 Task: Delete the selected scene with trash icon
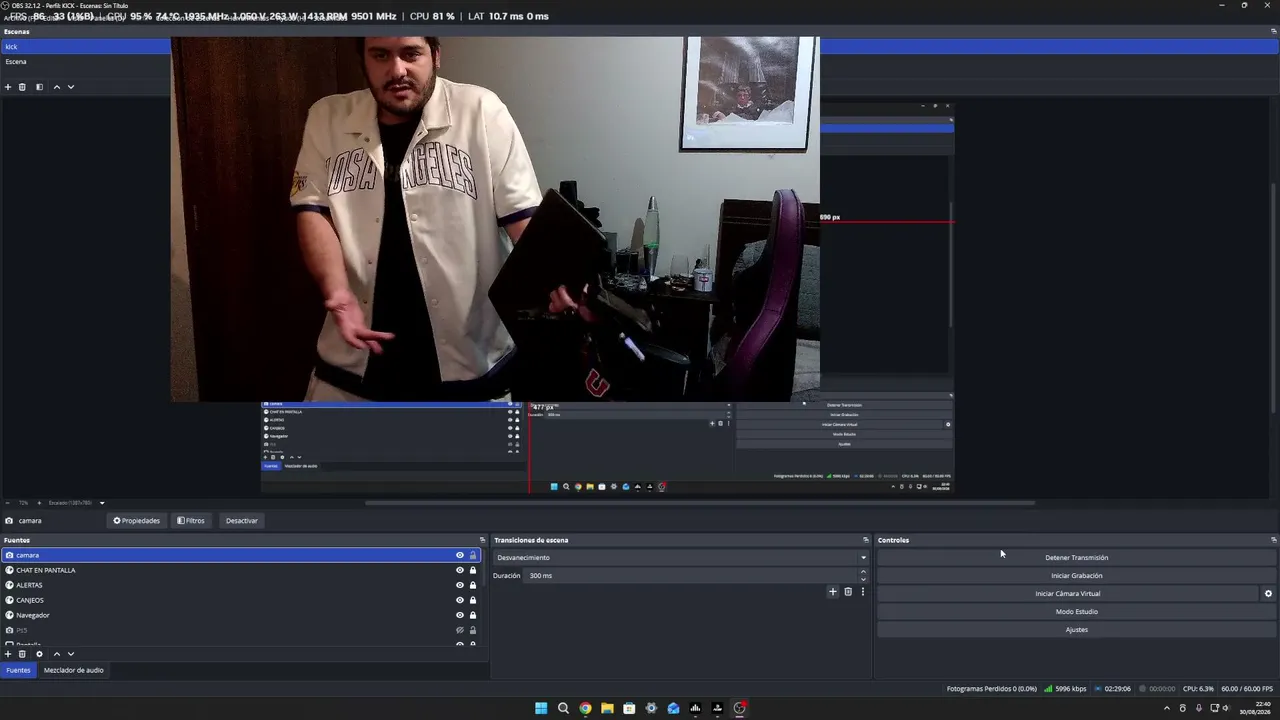[22, 87]
